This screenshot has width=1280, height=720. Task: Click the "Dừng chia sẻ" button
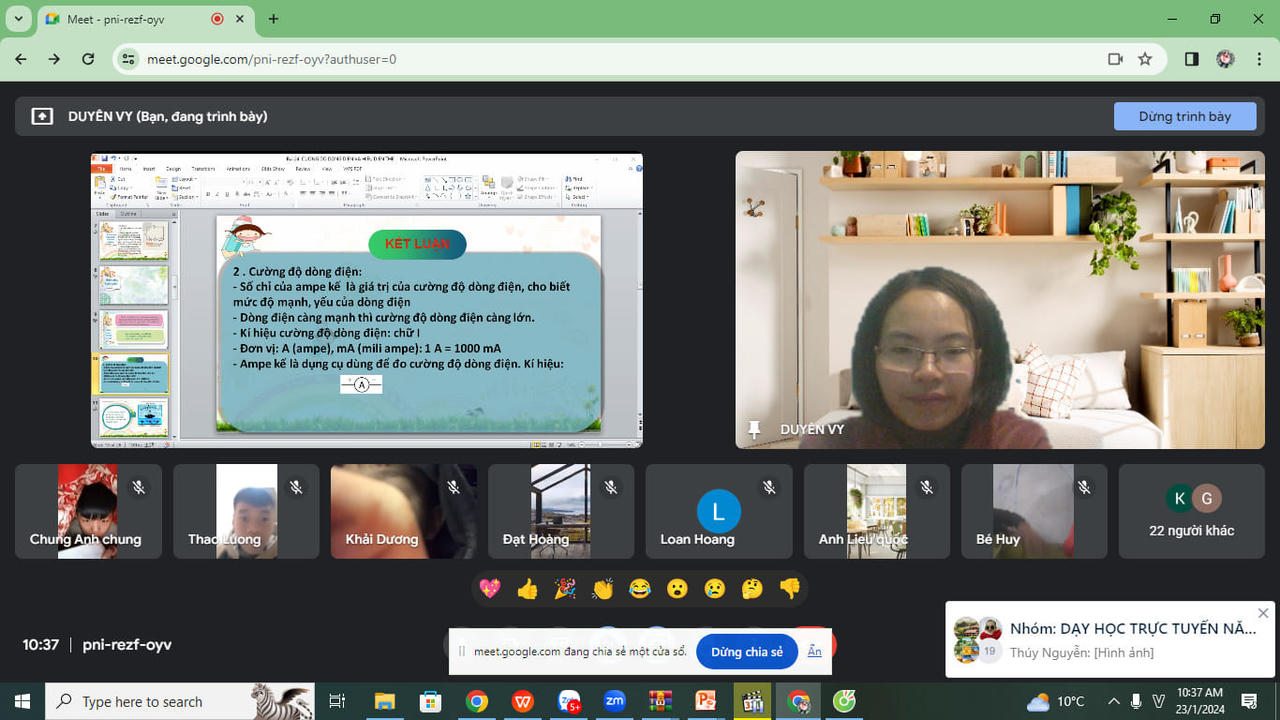pyautogui.click(x=746, y=652)
